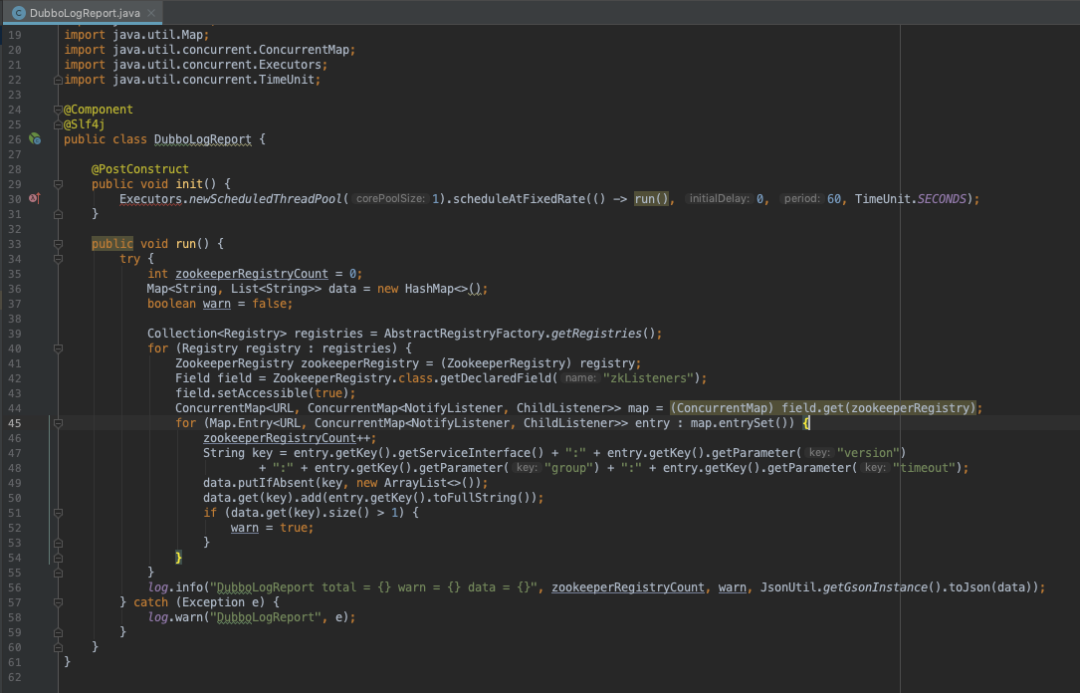Click the warn variable on line 37
The image size is (1080, 693).
(216, 304)
